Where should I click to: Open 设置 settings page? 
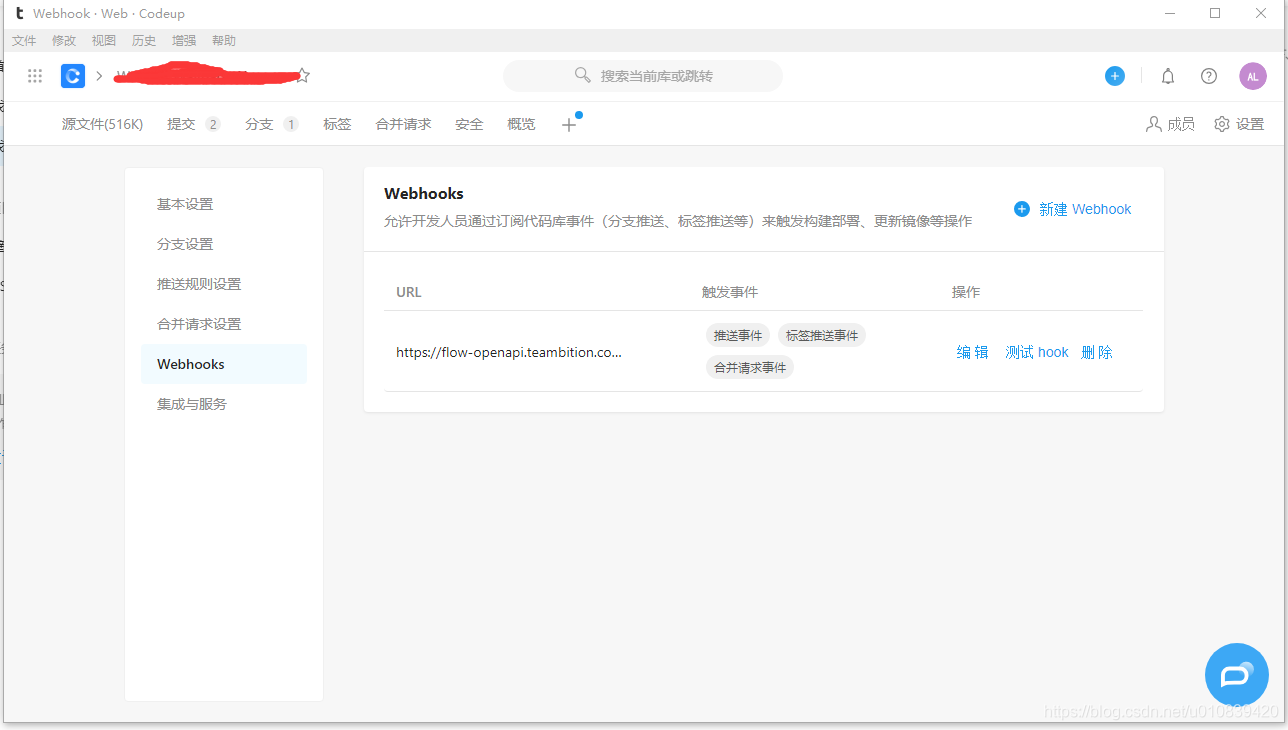coord(1239,124)
